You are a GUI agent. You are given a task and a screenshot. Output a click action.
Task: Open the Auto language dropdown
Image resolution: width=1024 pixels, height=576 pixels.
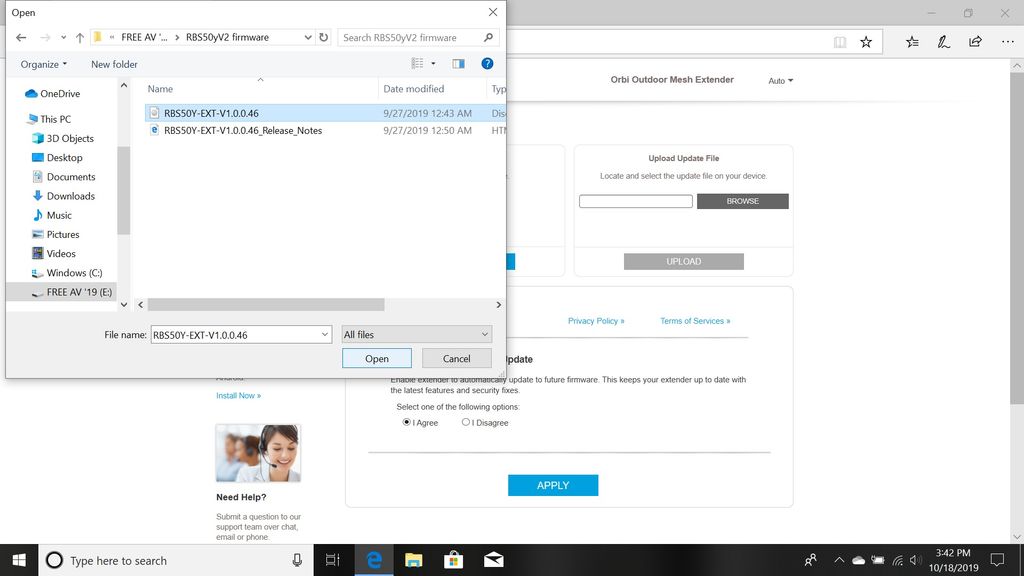pos(780,81)
